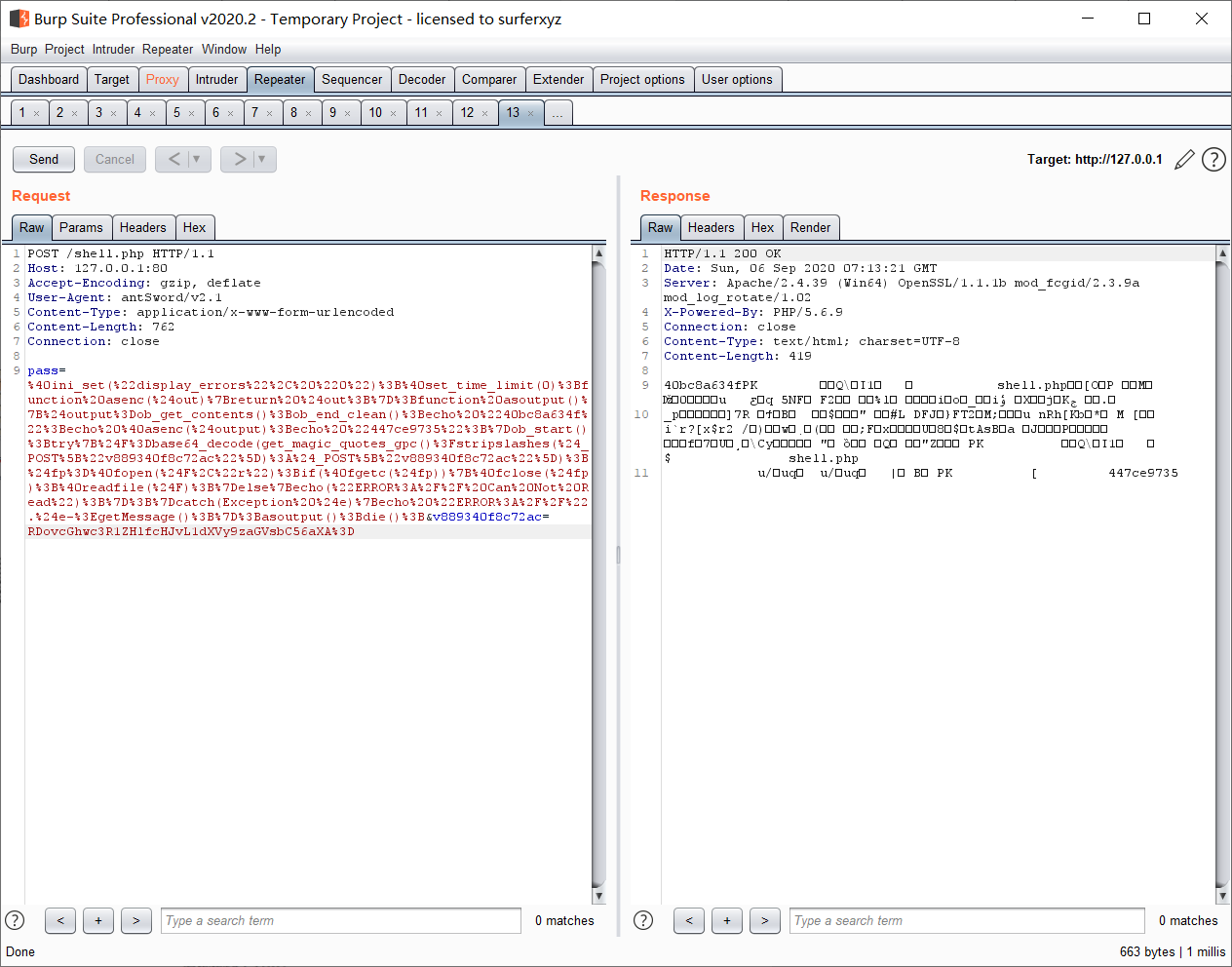Close Repeater tab 10 with its x
Screen dimensions: 1232x967
[x=394, y=114]
